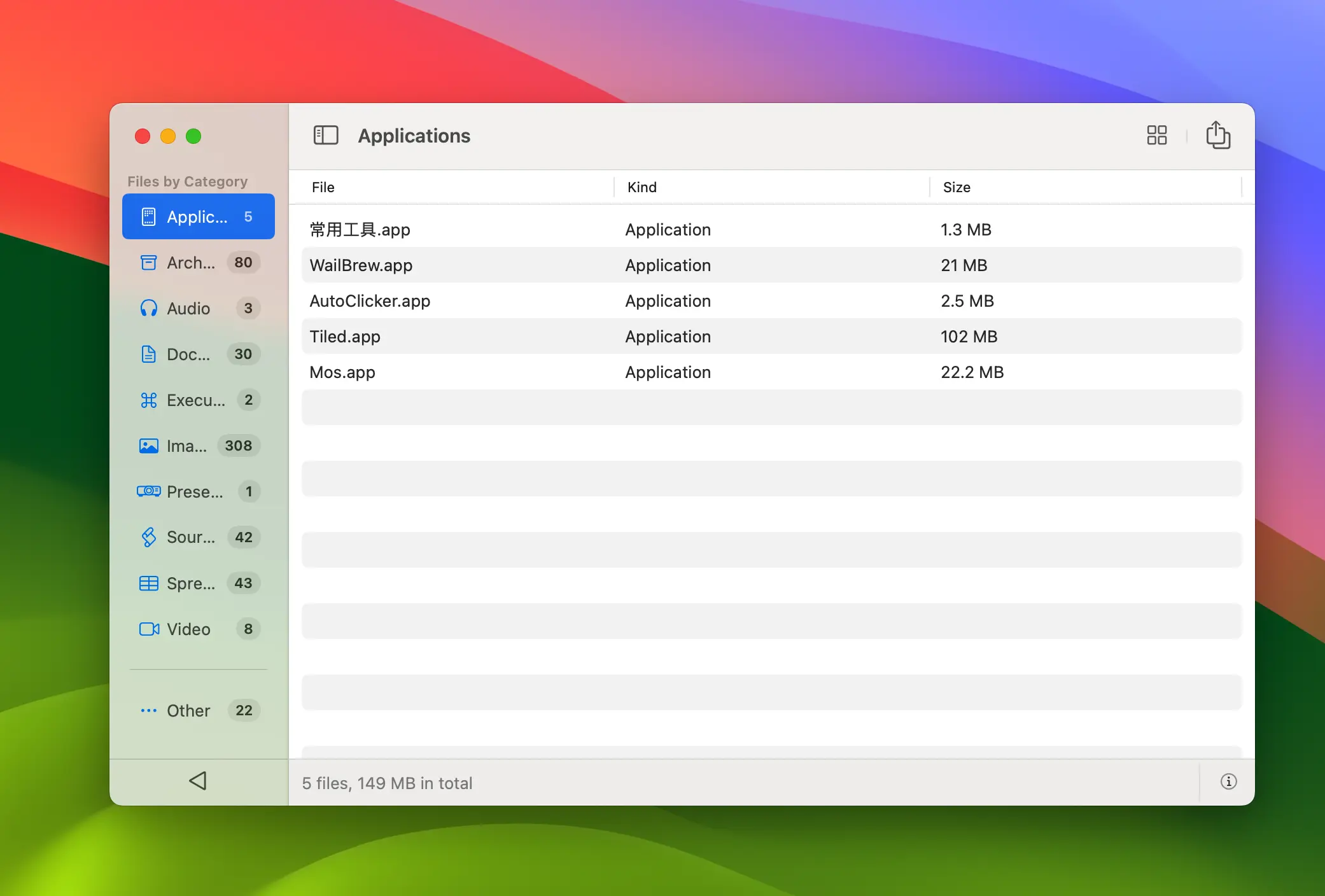1325x896 pixels.
Task: Switch to grid view icon
Action: pos(1156,136)
